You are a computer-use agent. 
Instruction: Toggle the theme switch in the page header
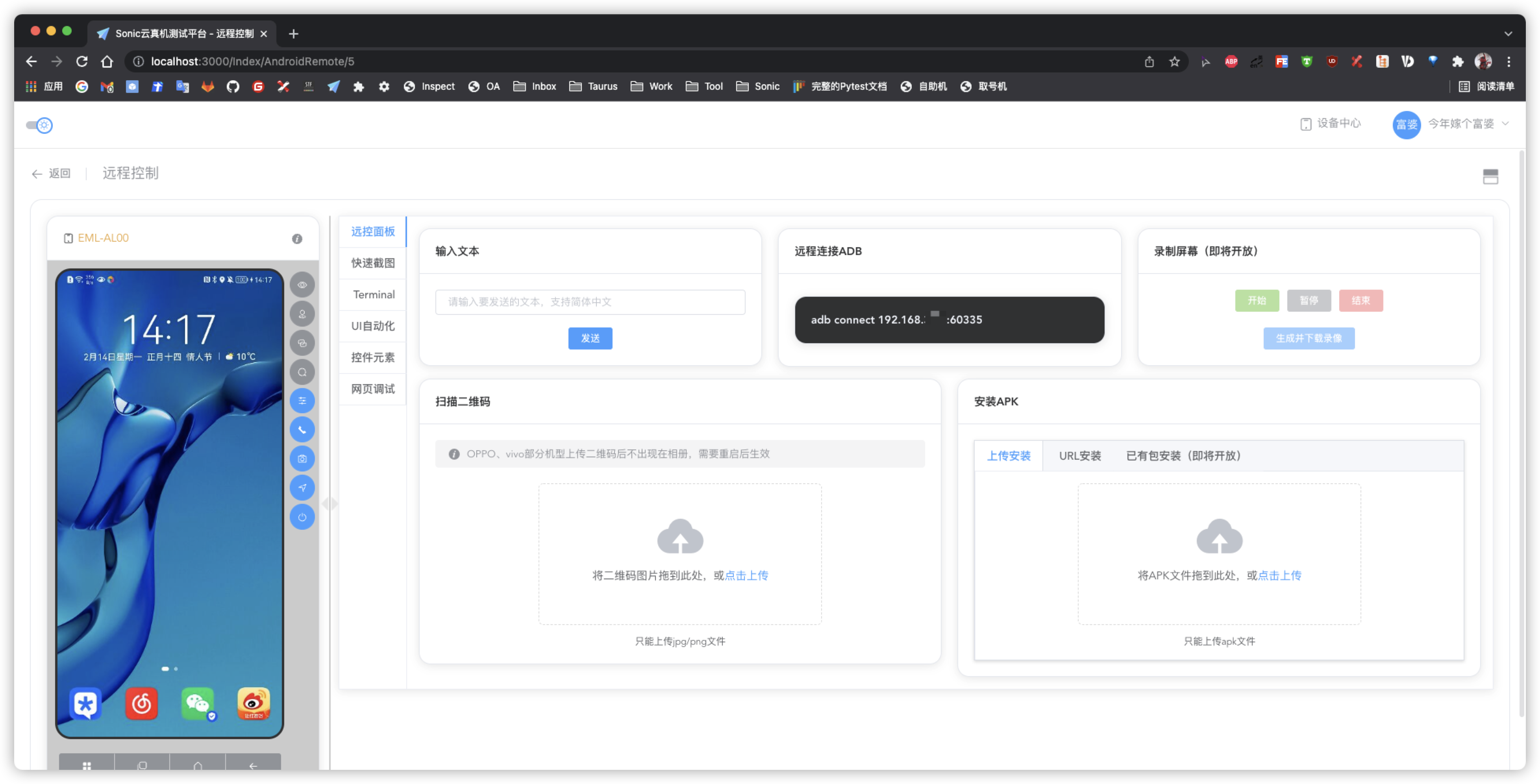[x=39, y=125]
